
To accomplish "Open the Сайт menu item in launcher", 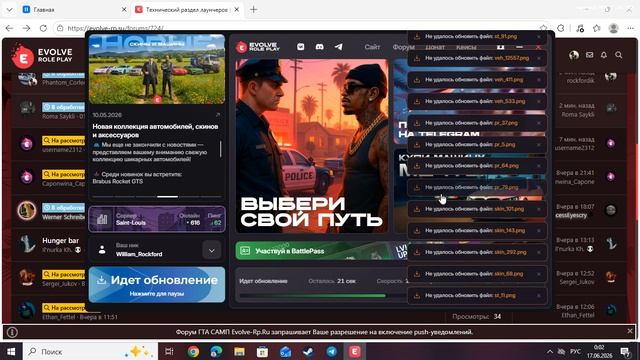I will (x=372, y=47).
